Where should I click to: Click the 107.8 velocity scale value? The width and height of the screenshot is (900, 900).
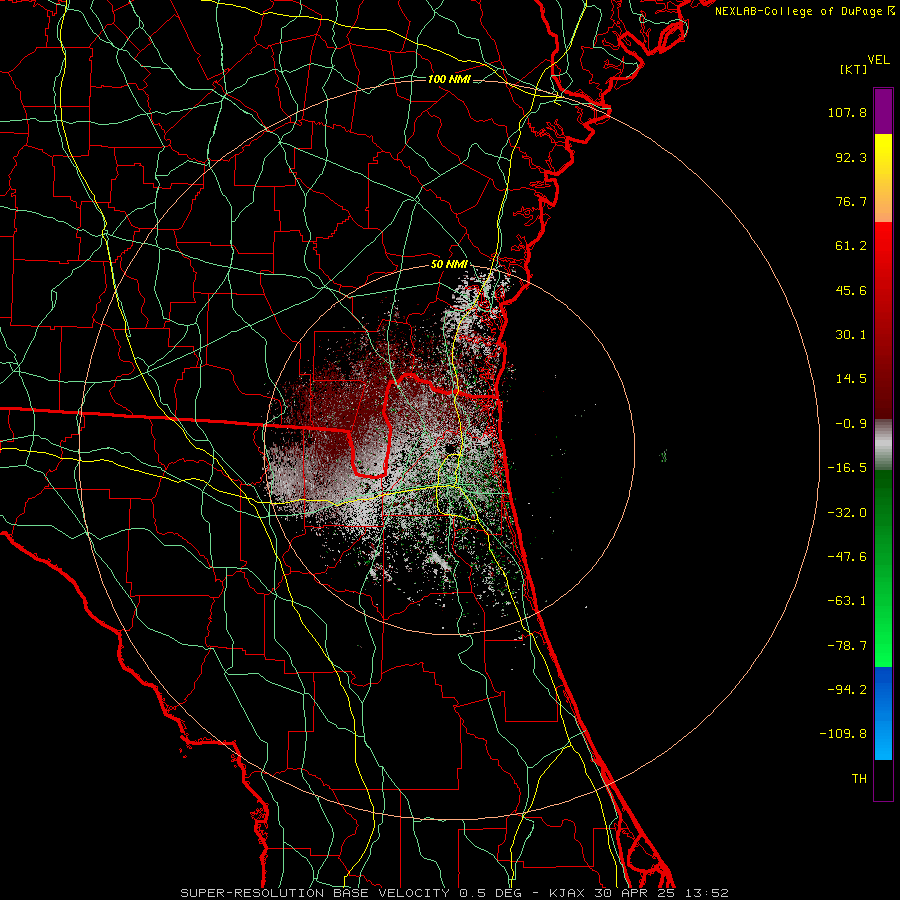tap(847, 112)
